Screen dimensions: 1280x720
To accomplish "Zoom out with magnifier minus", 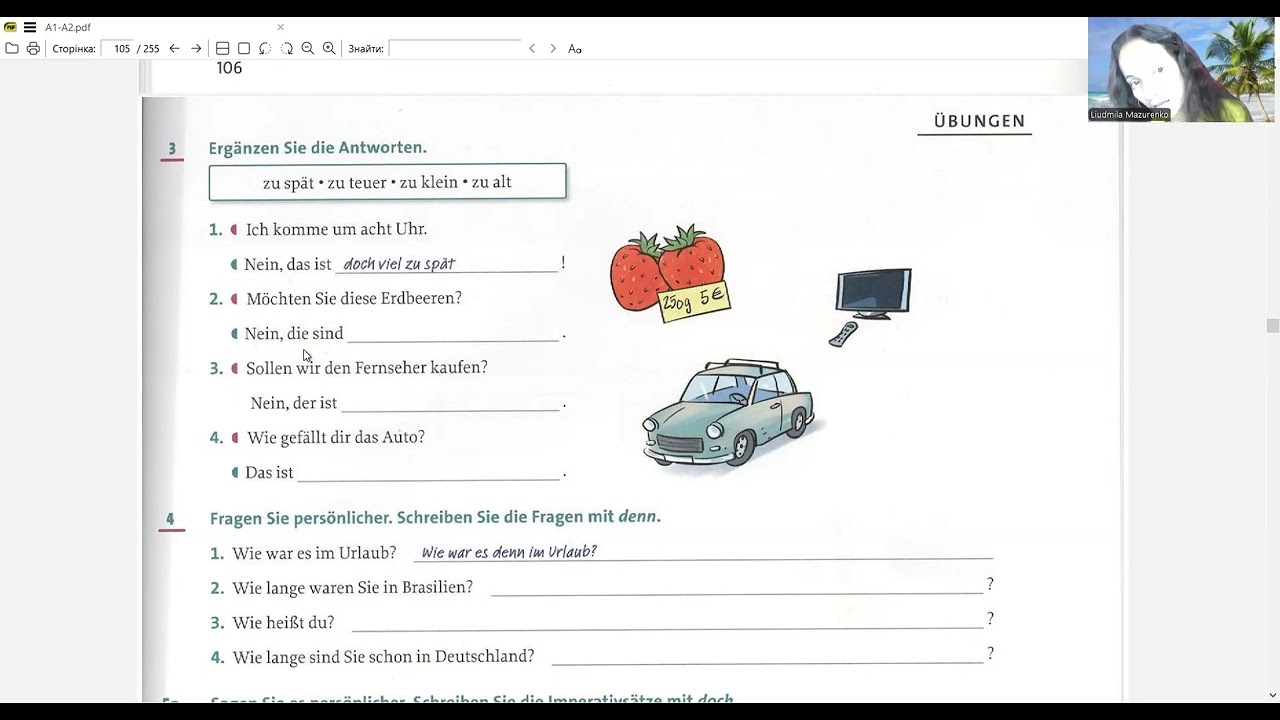I will pyautogui.click(x=308, y=48).
